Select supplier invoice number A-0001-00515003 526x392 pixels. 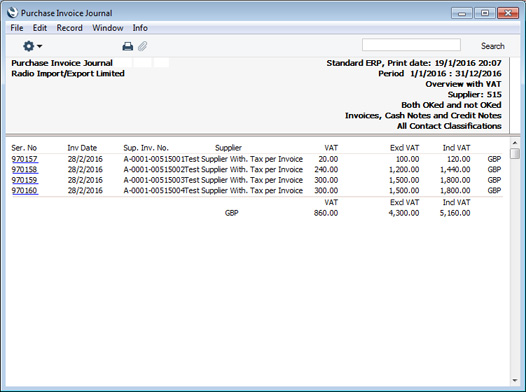tap(154, 180)
